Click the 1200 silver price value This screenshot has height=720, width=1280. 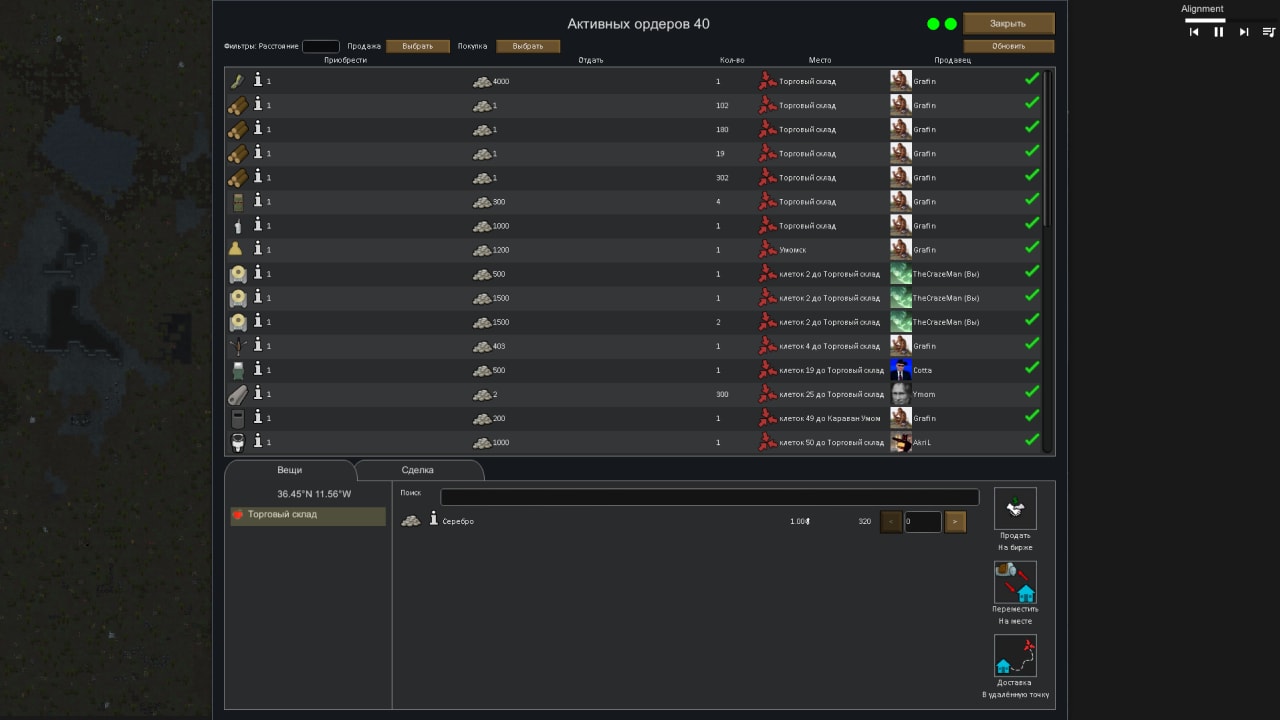pos(501,250)
